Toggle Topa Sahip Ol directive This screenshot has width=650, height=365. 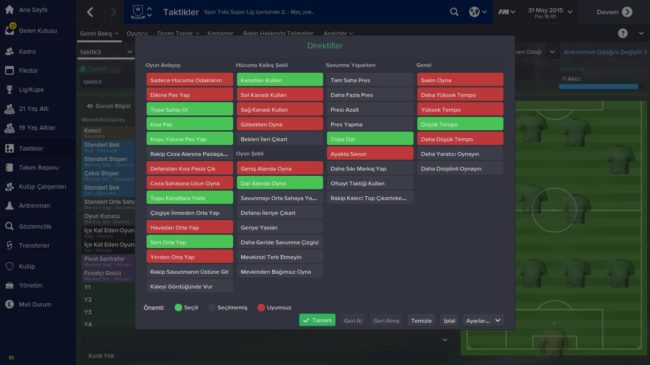[189, 110]
